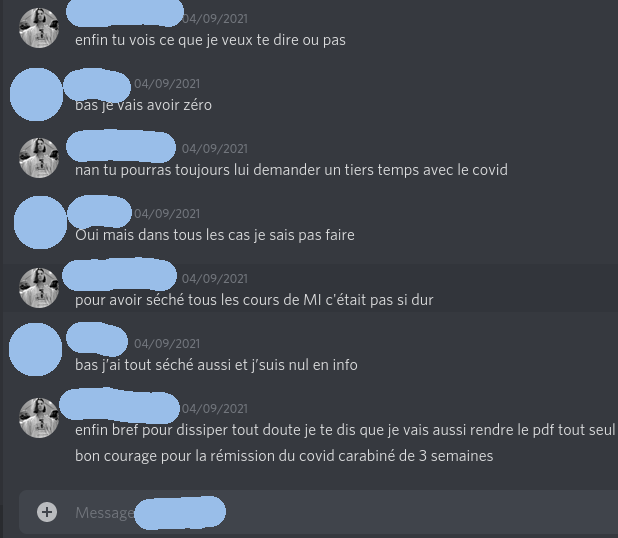Click blurred avatar beside 'bas je vais avoir zéro'

[x=36, y=94]
